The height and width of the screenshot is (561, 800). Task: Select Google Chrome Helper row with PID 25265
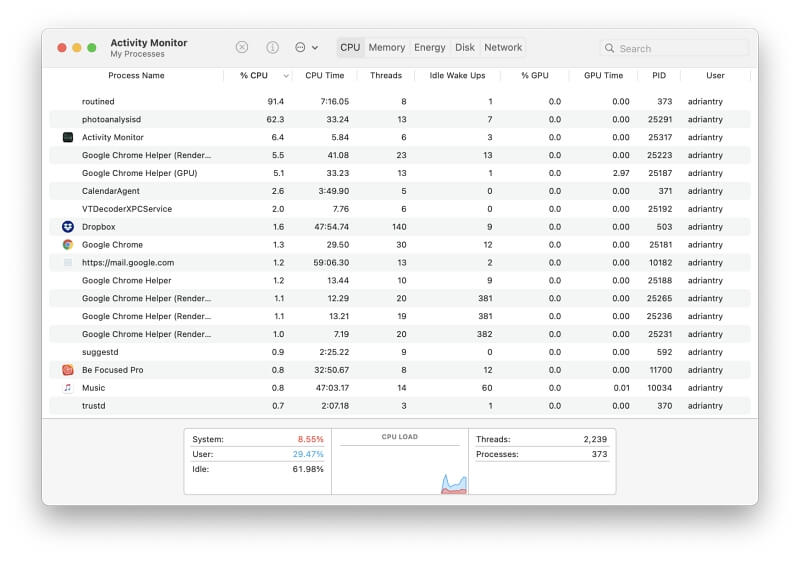400,298
